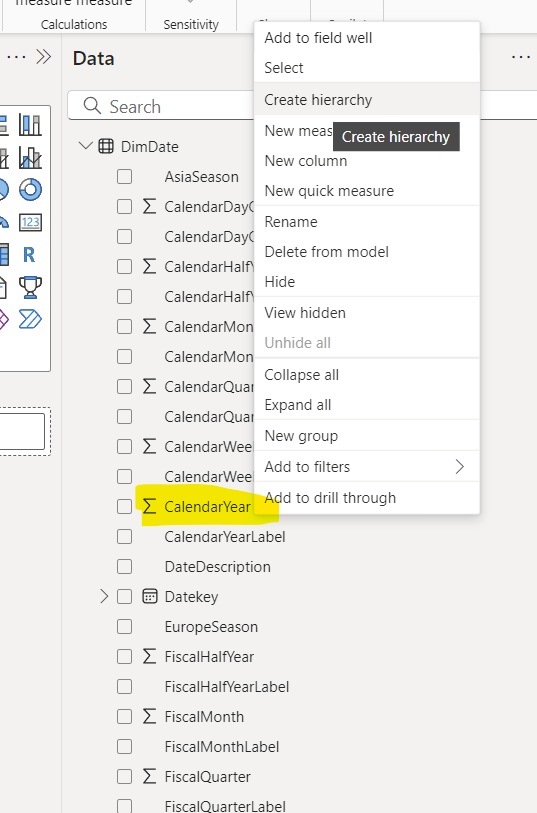Image resolution: width=537 pixels, height=813 pixels.
Task: Toggle View hidden
Action: point(367,313)
